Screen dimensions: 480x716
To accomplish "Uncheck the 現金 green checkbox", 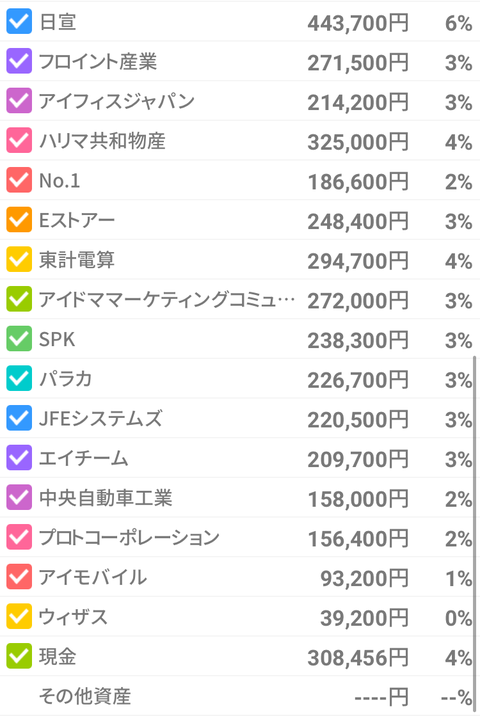I will (19, 656).
